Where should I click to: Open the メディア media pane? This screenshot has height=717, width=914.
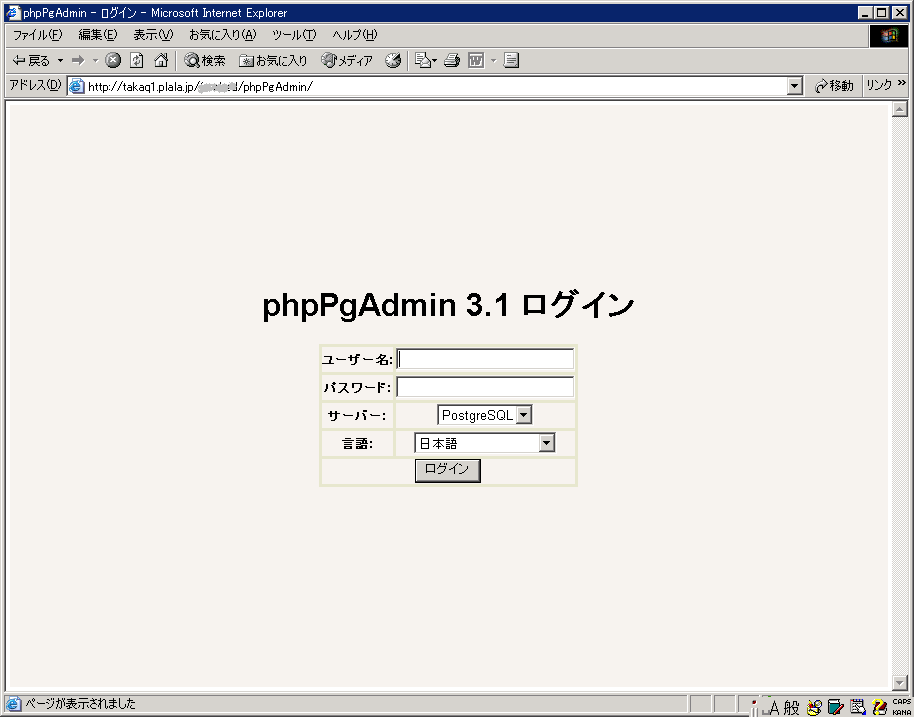[x=347, y=61]
